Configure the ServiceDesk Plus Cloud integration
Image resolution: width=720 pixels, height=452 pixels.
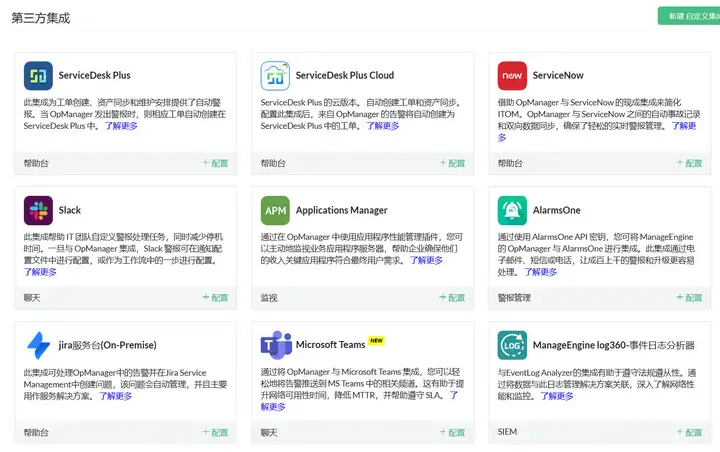pos(452,163)
